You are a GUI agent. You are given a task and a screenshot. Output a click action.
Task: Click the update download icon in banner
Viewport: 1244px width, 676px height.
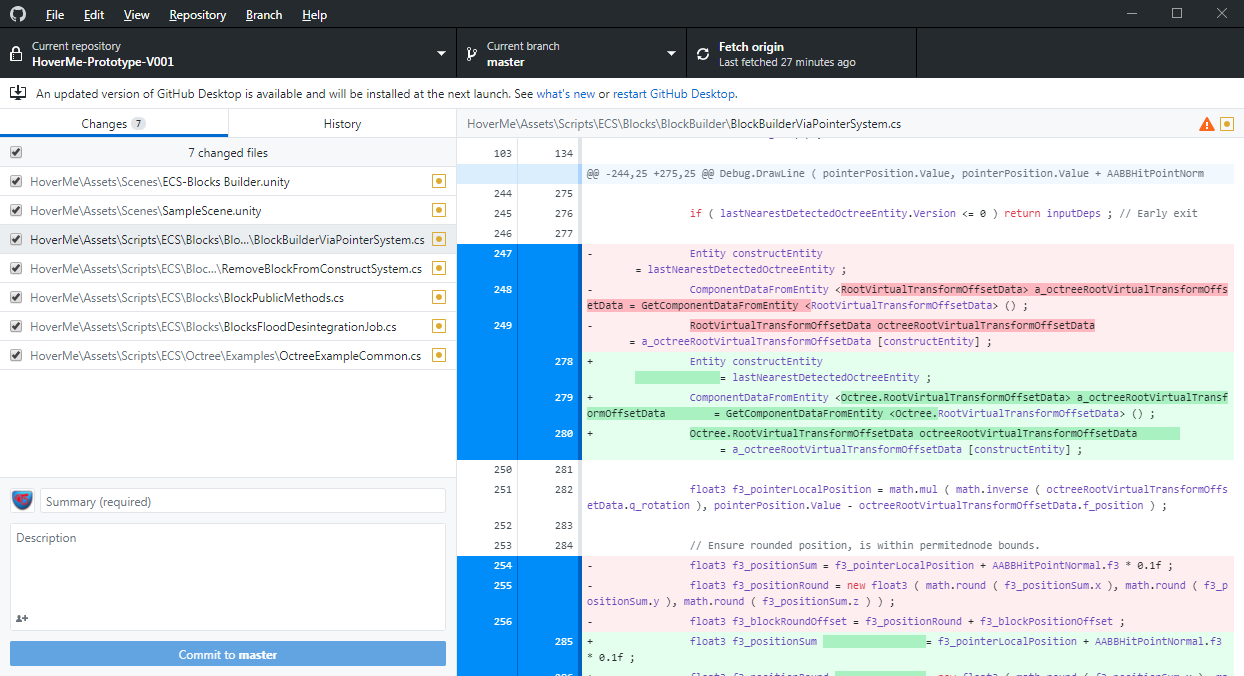pos(18,93)
